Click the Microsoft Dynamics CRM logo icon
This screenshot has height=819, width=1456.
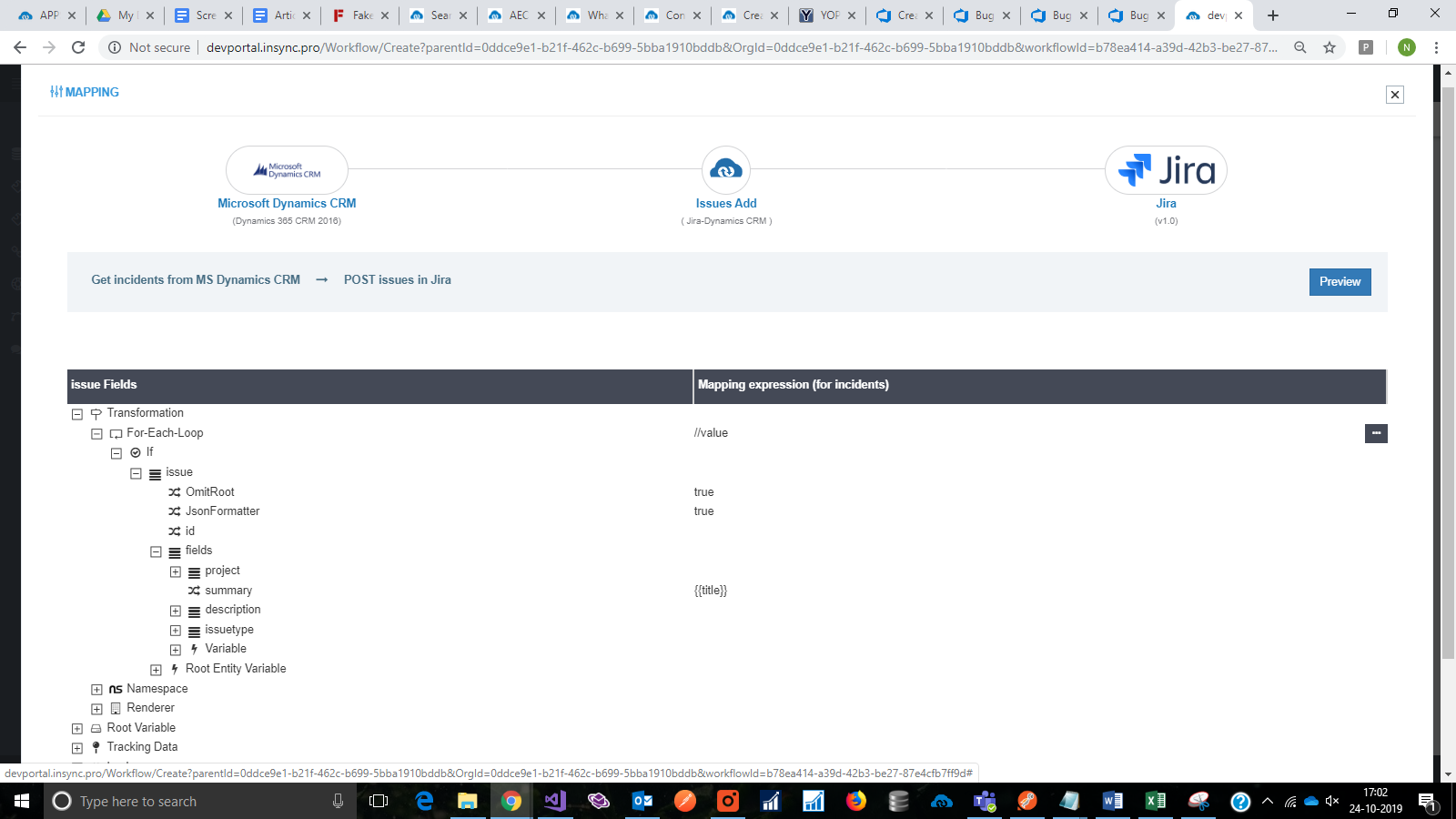287,170
